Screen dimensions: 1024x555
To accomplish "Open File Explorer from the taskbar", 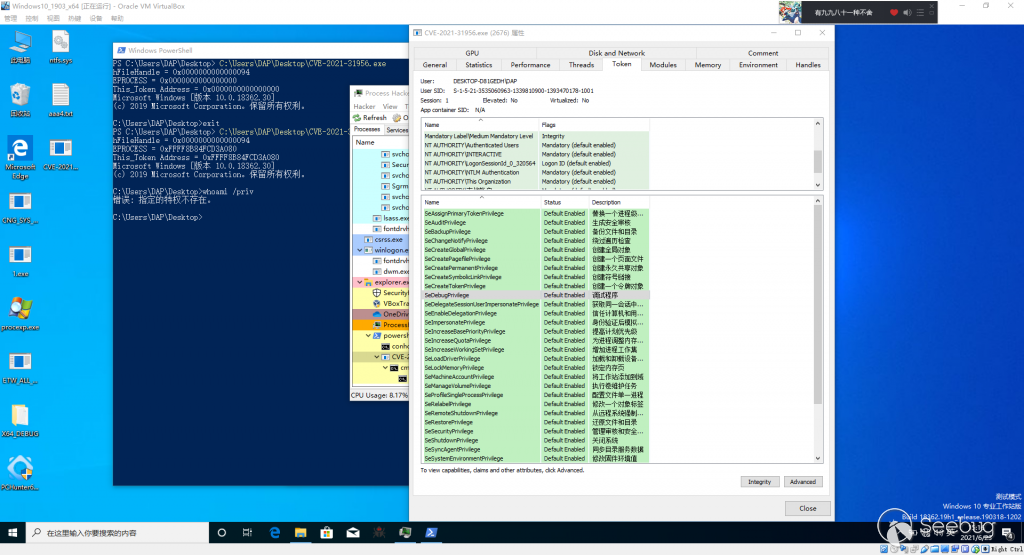I will point(299,532).
